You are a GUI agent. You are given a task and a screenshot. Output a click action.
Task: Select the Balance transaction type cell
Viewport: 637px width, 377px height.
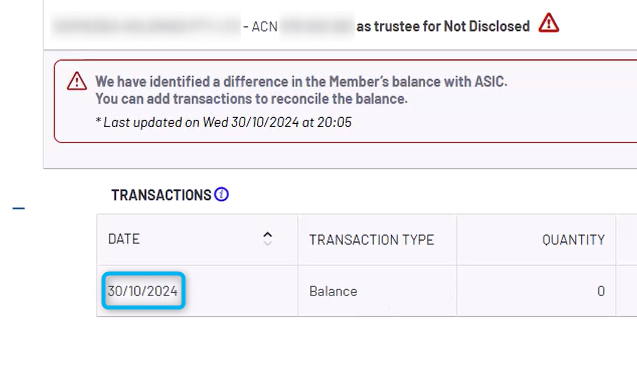click(333, 291)
